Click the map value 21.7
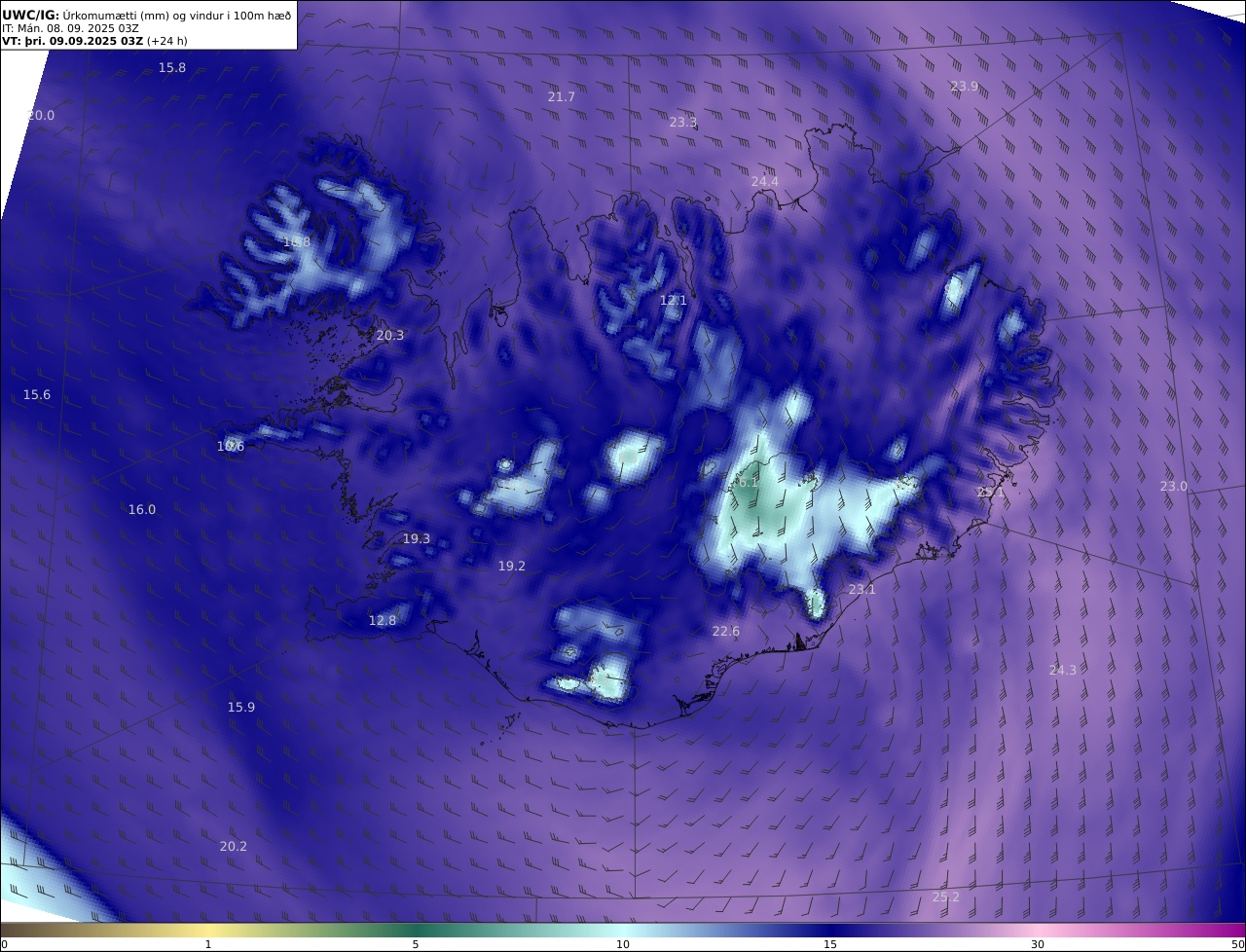The image size is (1246, 952). click(562, 97)
